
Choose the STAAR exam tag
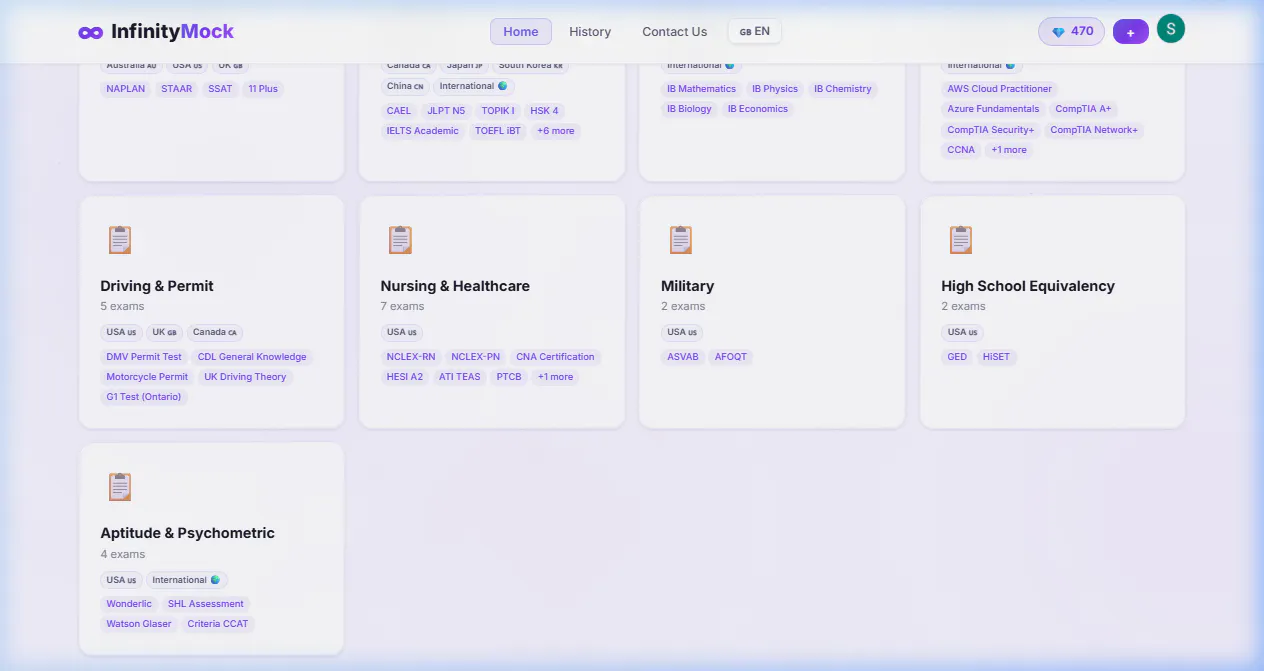coord(177,89)
